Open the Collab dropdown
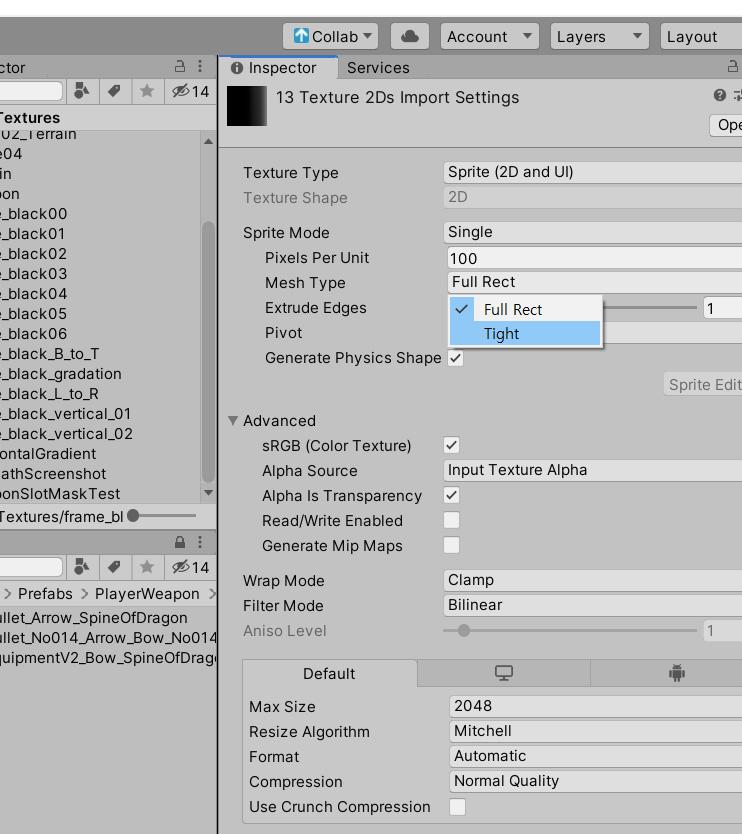Screen dimensions: 742x834 click(330, 36)
